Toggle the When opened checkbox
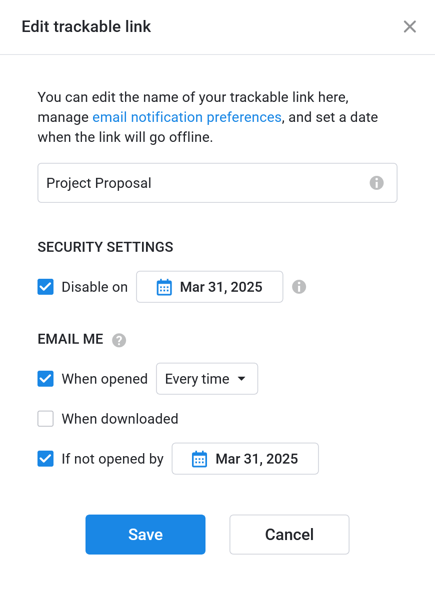The image size is (435, 592). tap(45, 379)
